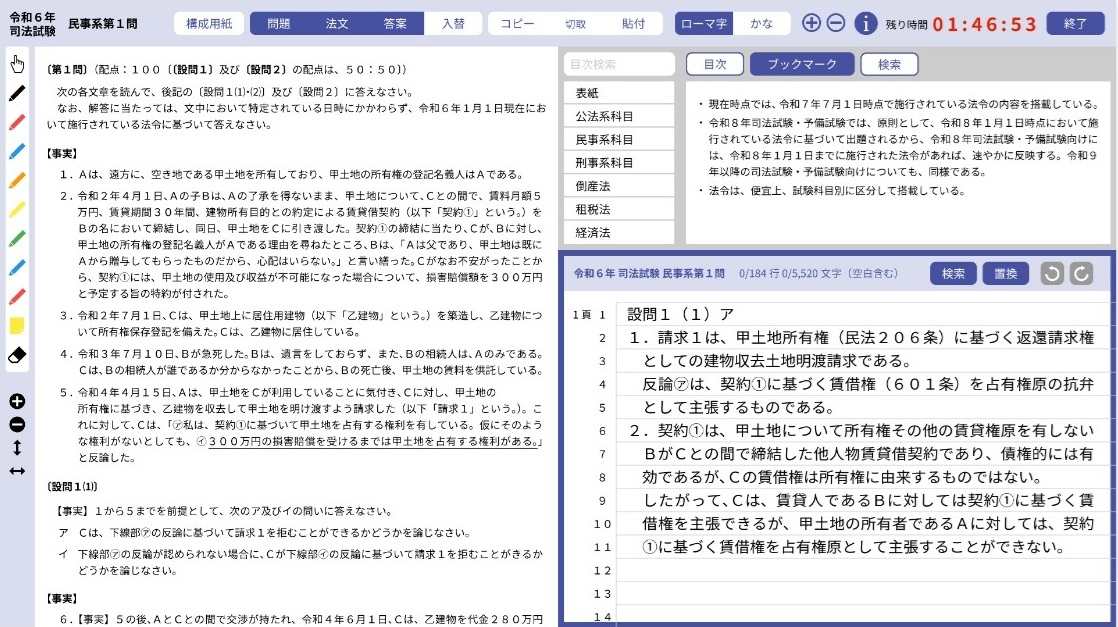The width and height of the screenshot is (1118, 627).
Task: Open the information (i) icon
Action: [866, 24]
